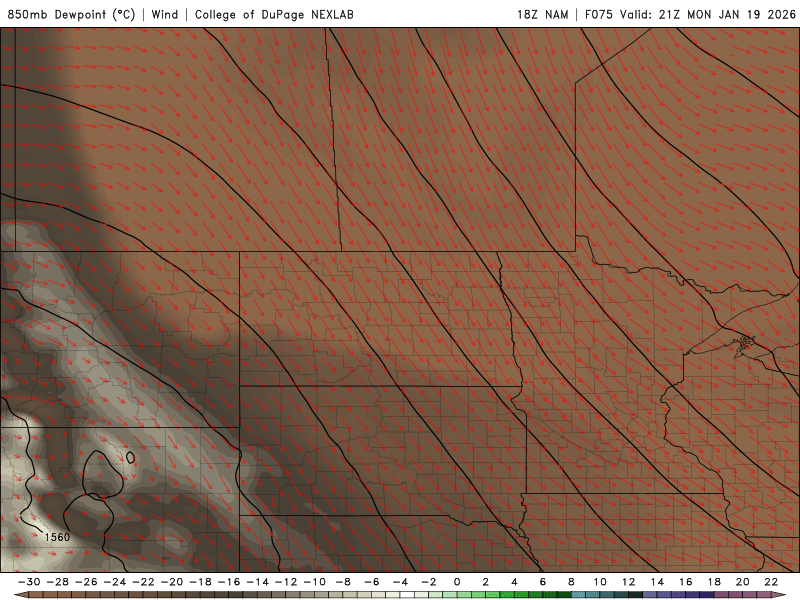Click the 4 value on the color scale
The image size is (800, 600).
[514, 582]
